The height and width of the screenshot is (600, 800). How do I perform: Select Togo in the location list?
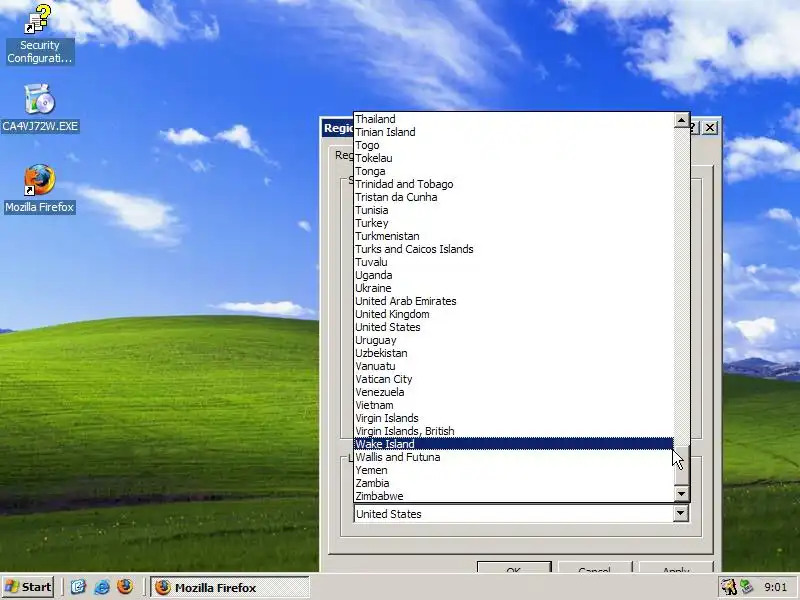coord(514,145)
